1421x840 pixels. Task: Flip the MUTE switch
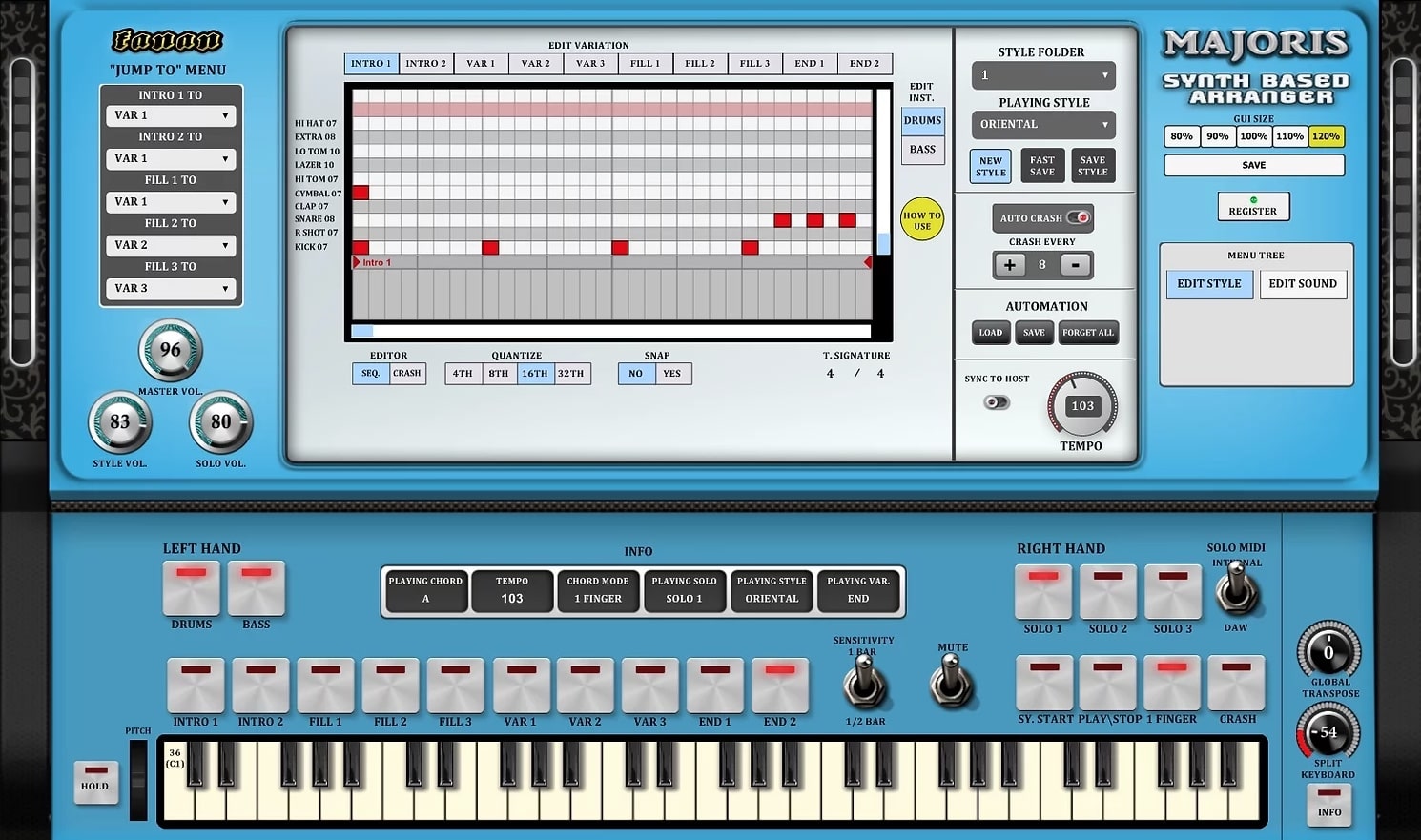951,681
